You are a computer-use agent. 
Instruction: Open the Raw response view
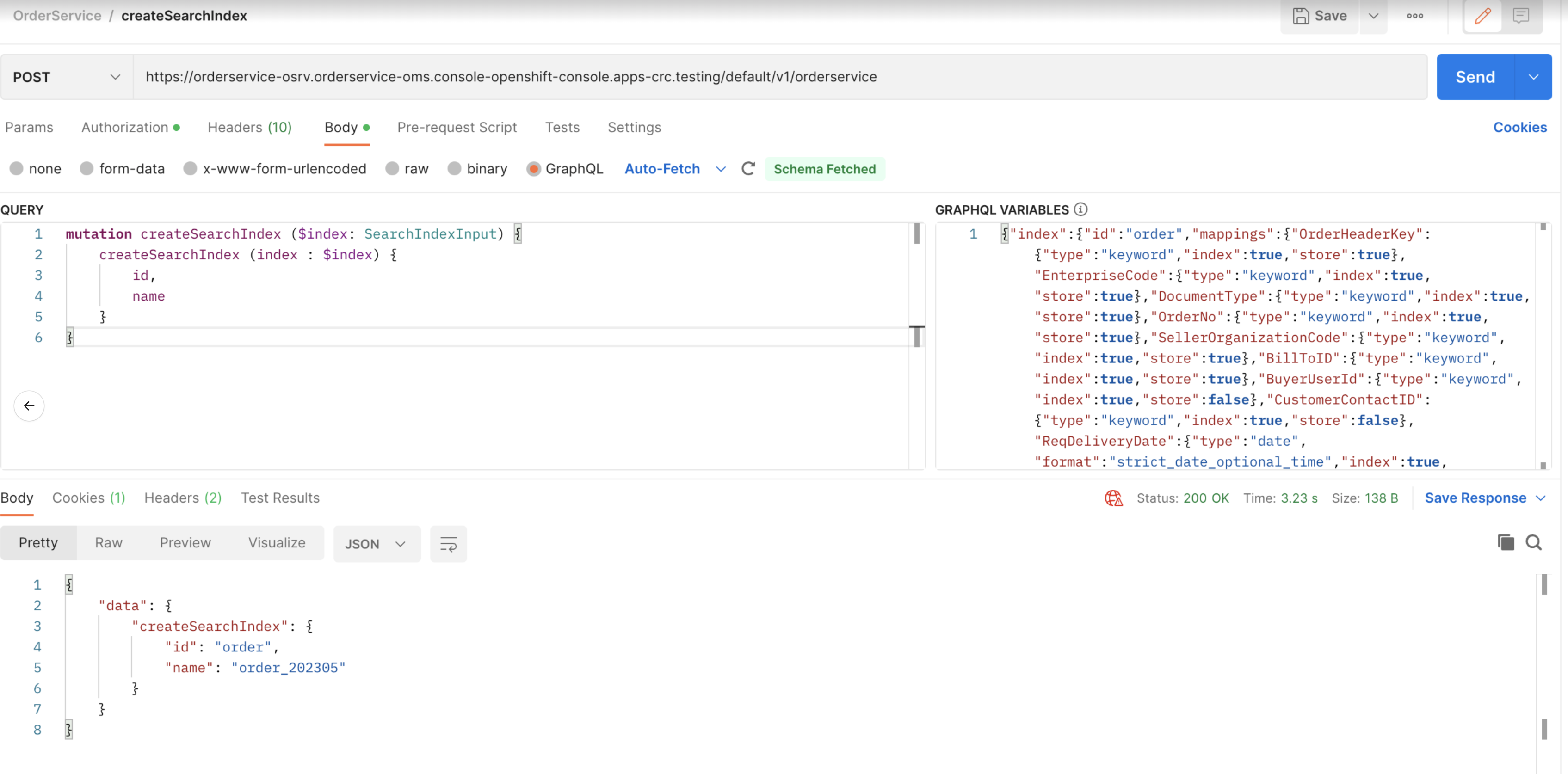[x=108, y=542]
